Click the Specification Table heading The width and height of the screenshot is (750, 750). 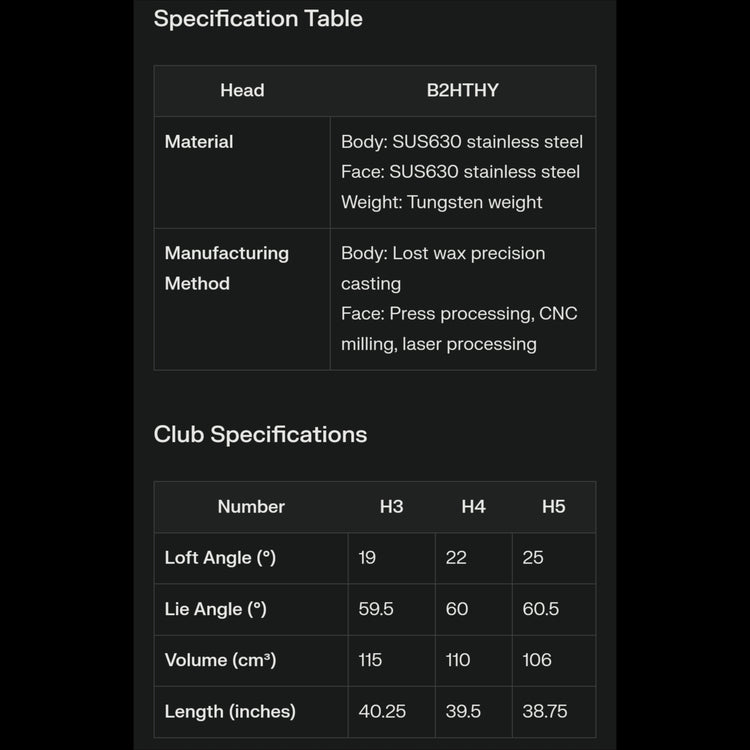pos(258,19)
